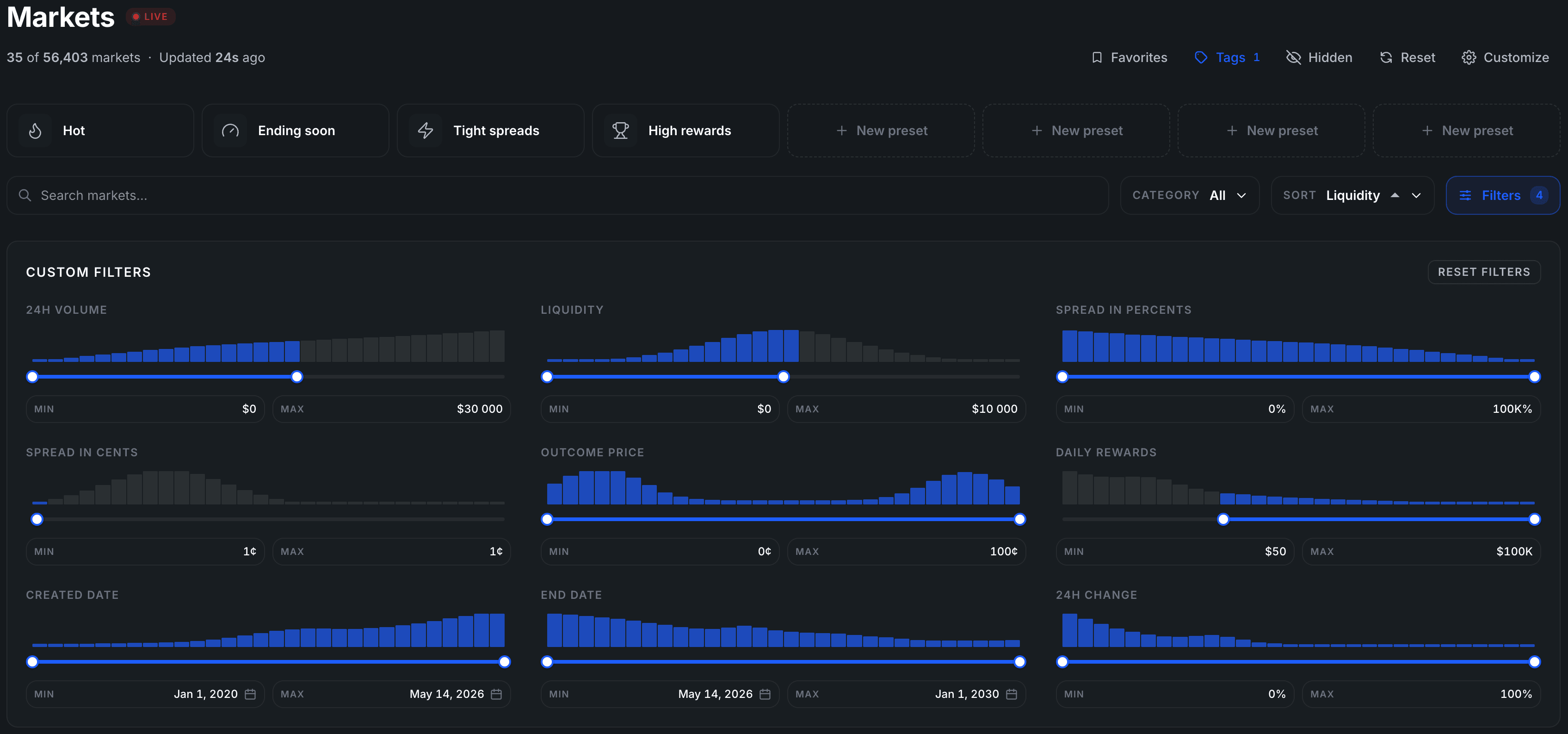Toggle sort direction arrow next to Liquidity

coord(1395,195)
